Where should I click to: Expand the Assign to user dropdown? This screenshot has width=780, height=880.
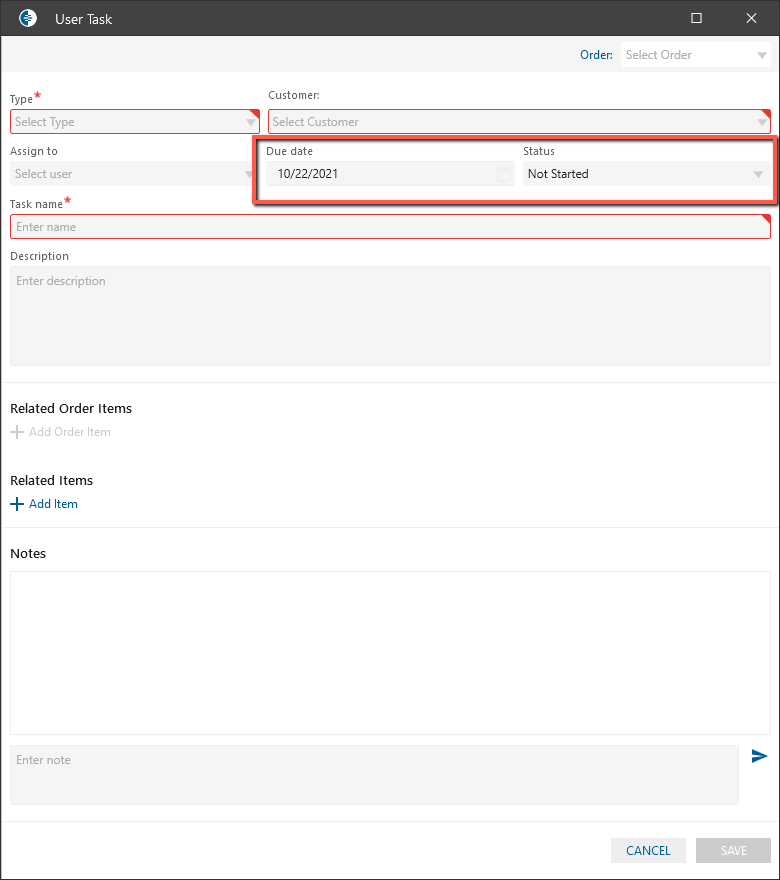click(x=249, y=175)
